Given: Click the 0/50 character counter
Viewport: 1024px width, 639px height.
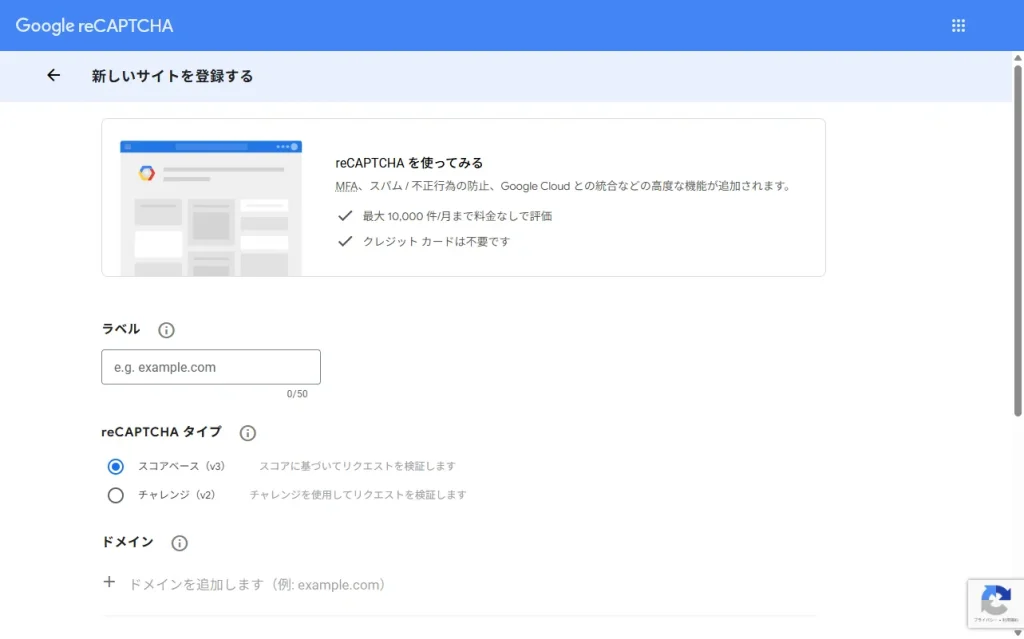Looking at the screenshot, I should pyautogui.click(x=297, y=394).
